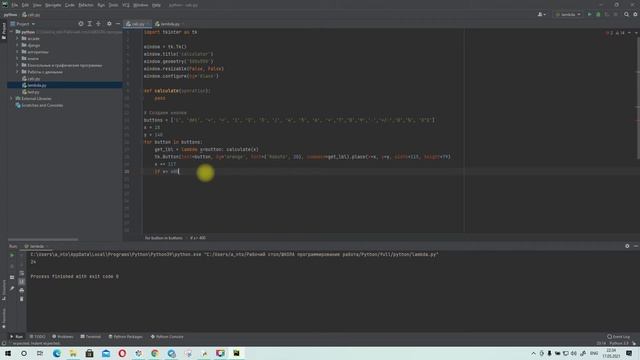
Task: Open Chrome from the taskbar
Action: click(x=155, y=353)
